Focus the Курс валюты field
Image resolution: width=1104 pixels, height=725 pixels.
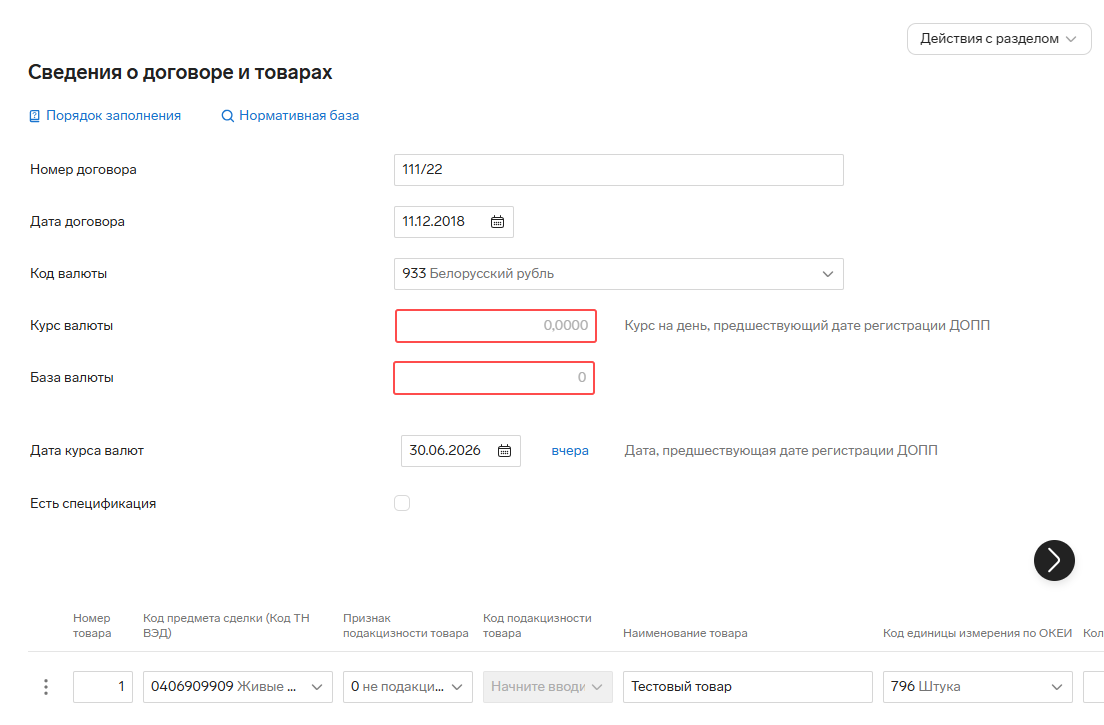coord(496,326)
